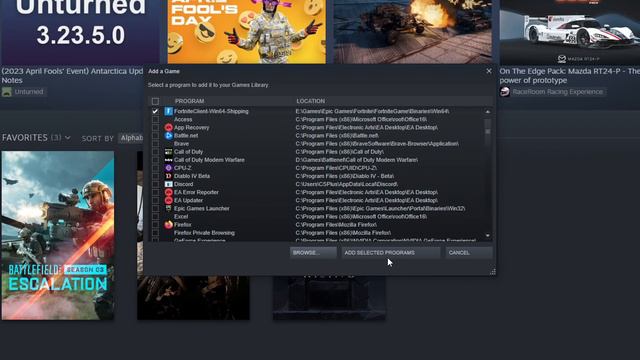Viewport: 640px width, 360px height.
Task: Click Add Selected Programs button
Action: tap(391, 253)
